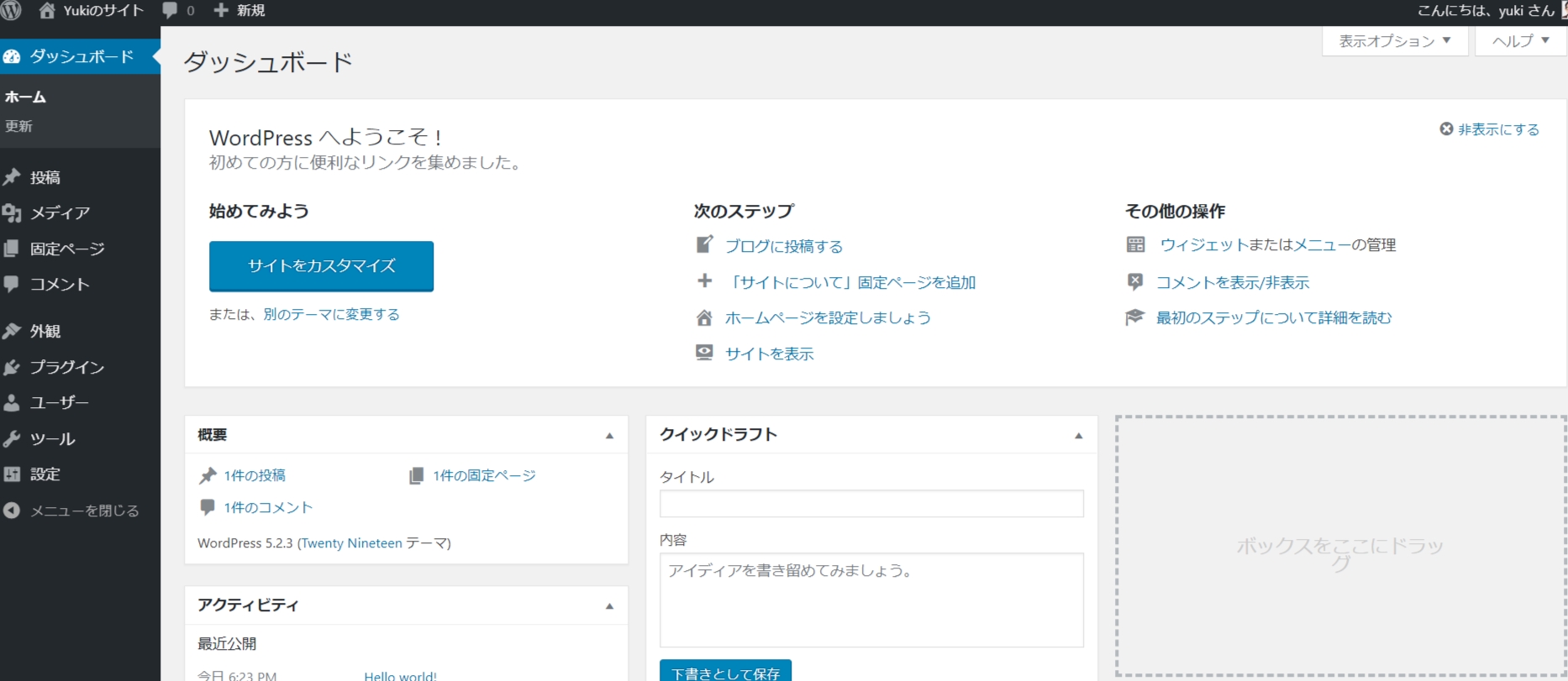Screen dimensions: 1568x681
Task: Select the ホーム submenu item
Action: pyautogui.click(x=25, y=97)
